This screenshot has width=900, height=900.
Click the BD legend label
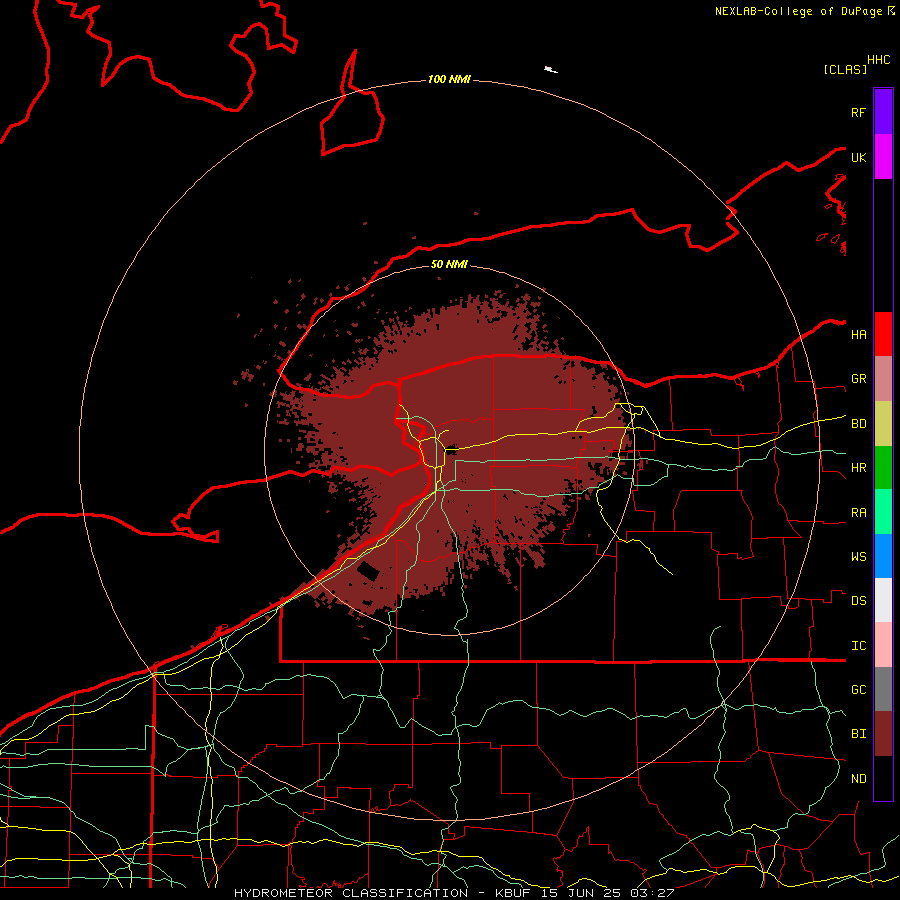pyautogui.click(x=858, y=424)
